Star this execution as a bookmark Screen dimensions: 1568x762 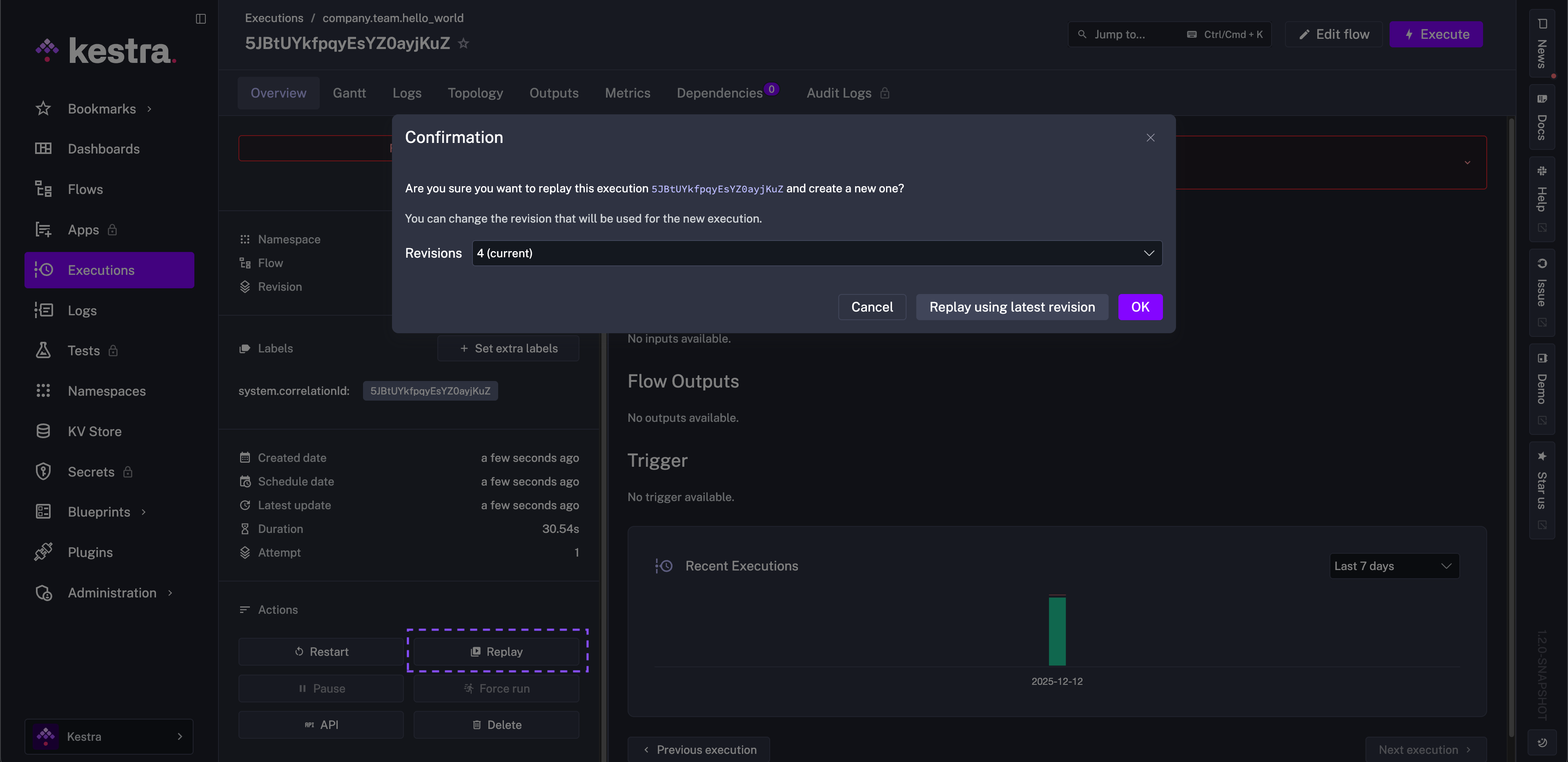point(463,43)
